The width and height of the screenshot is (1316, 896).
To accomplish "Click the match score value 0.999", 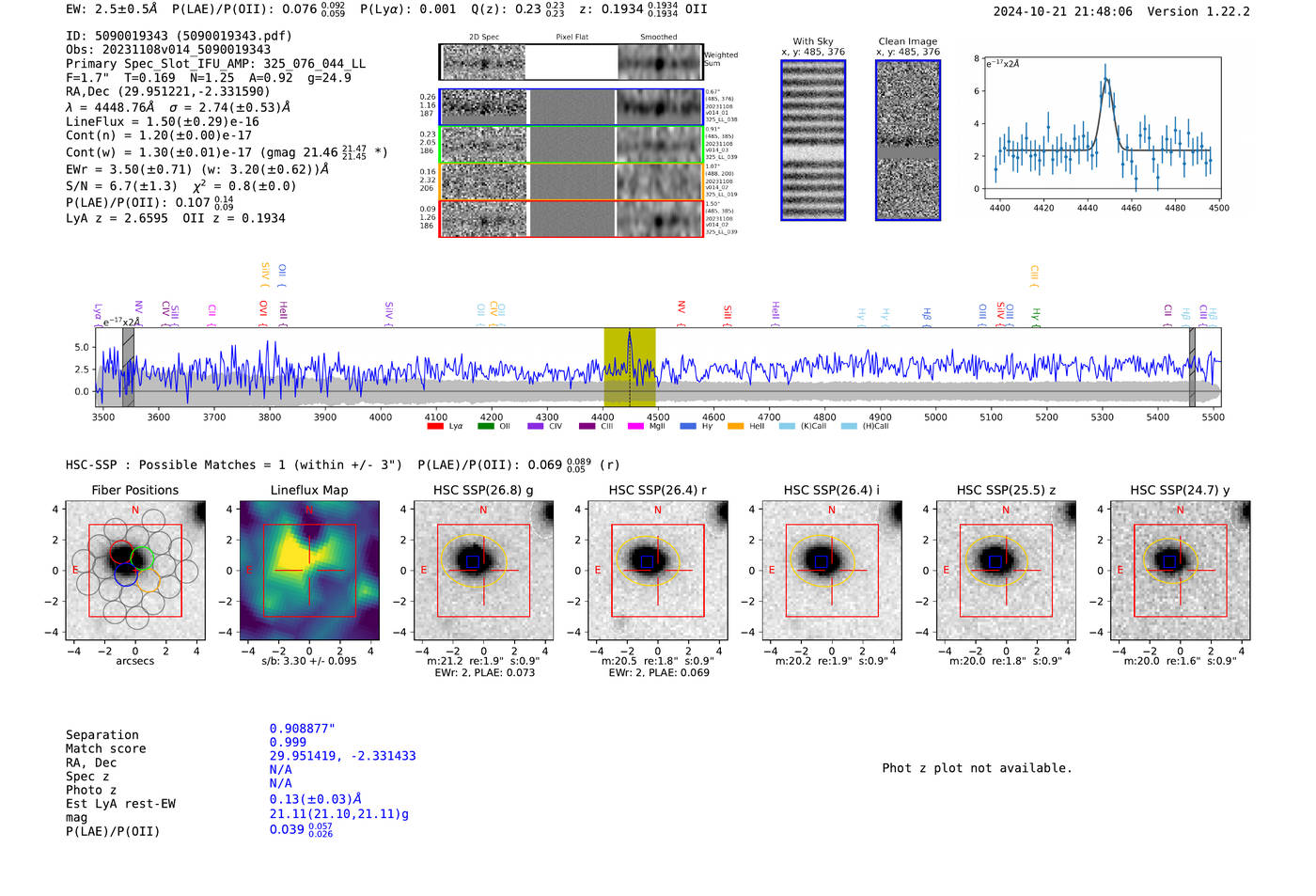I will (x=288, y=742).
